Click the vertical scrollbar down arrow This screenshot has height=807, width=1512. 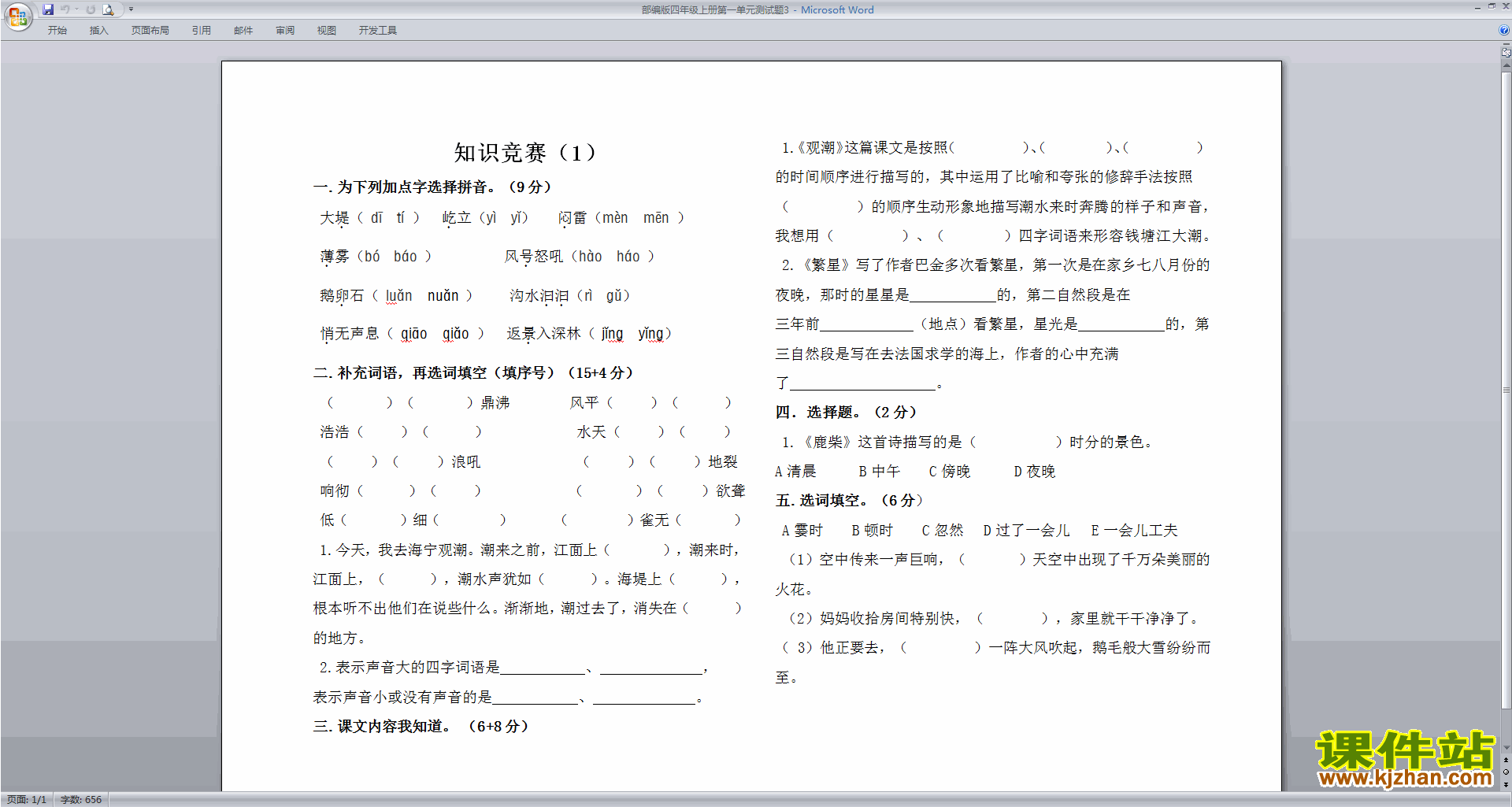(x=1506, y=749)
